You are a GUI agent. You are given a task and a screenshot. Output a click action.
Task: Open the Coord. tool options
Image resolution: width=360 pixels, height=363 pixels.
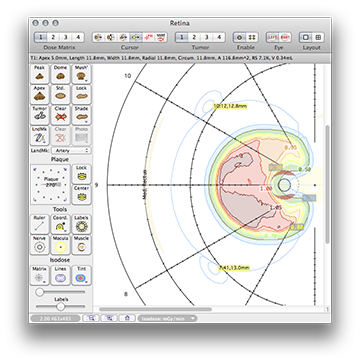click(x=60, y=224)
